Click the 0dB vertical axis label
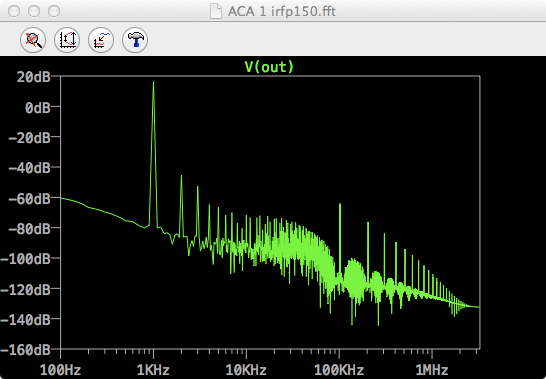Screen dimensions: 546x379 coord(38,107)
